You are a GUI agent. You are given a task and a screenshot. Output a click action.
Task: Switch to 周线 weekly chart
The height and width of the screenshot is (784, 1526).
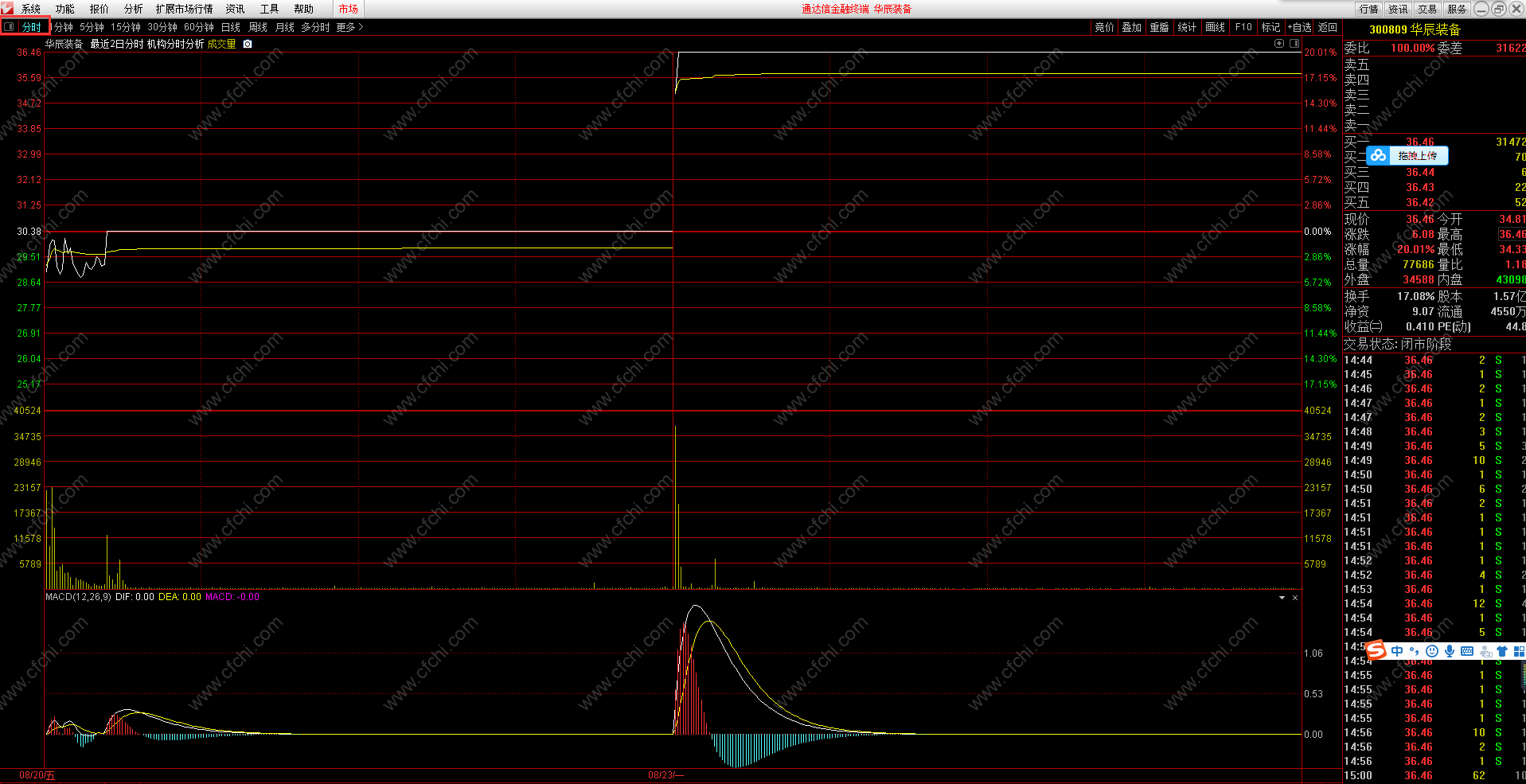click(x=258, y=27)
